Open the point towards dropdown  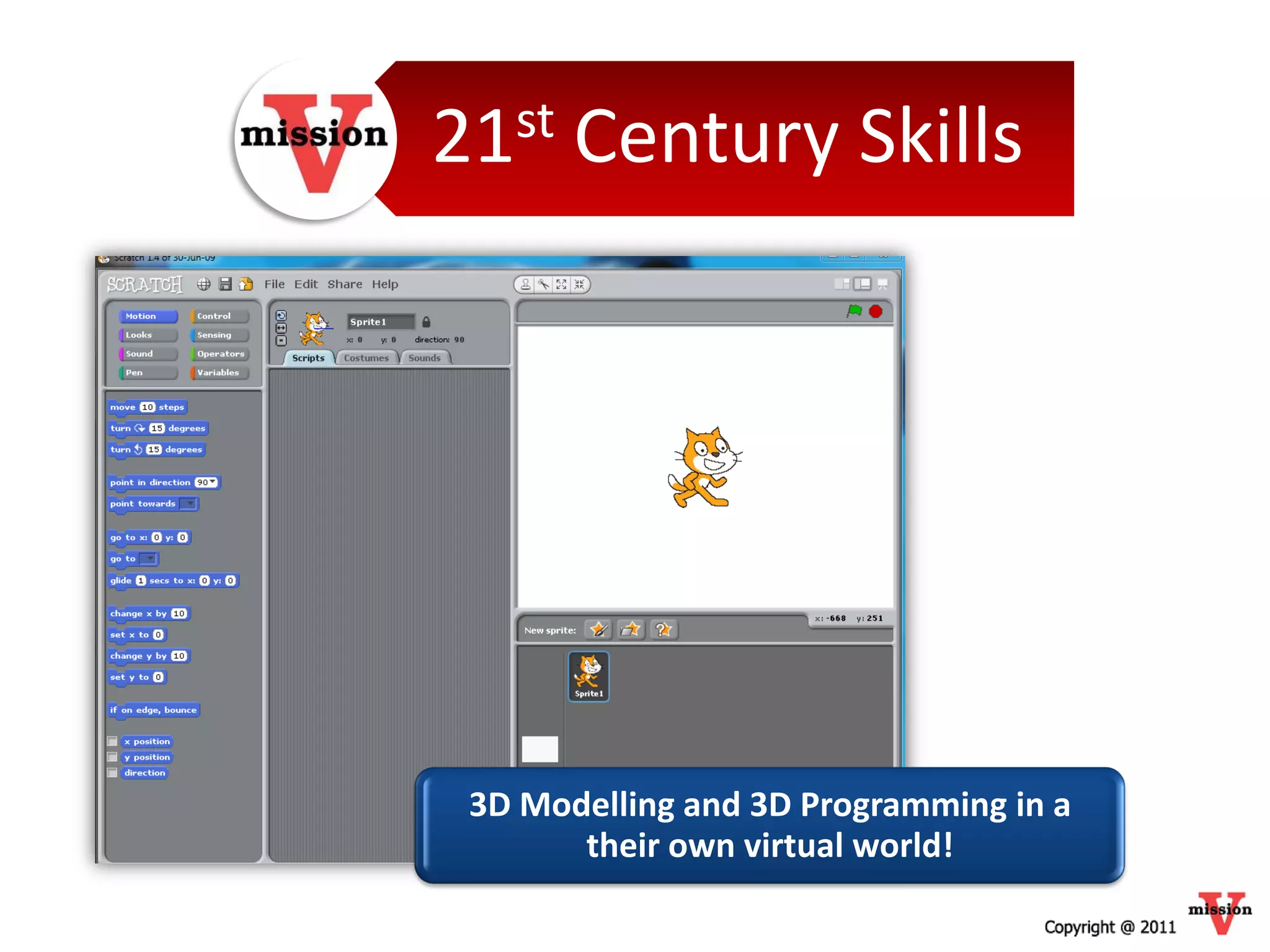189,504
